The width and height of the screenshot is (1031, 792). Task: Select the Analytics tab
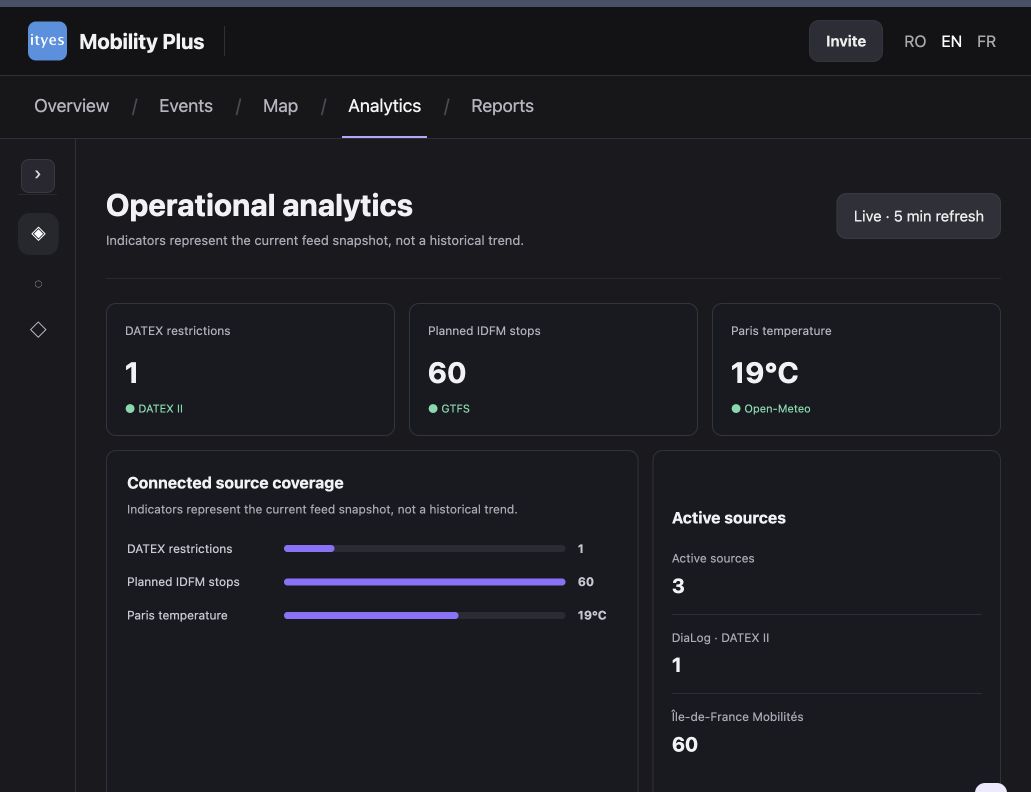click(385, 106)
